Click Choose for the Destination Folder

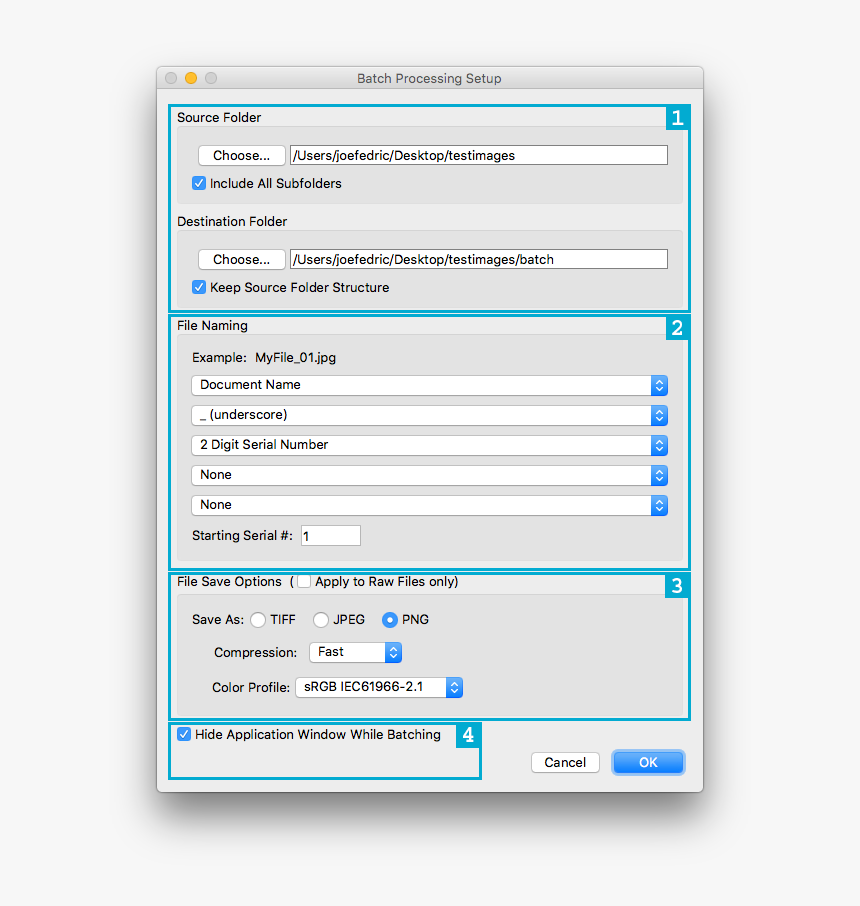click(241, 259)
